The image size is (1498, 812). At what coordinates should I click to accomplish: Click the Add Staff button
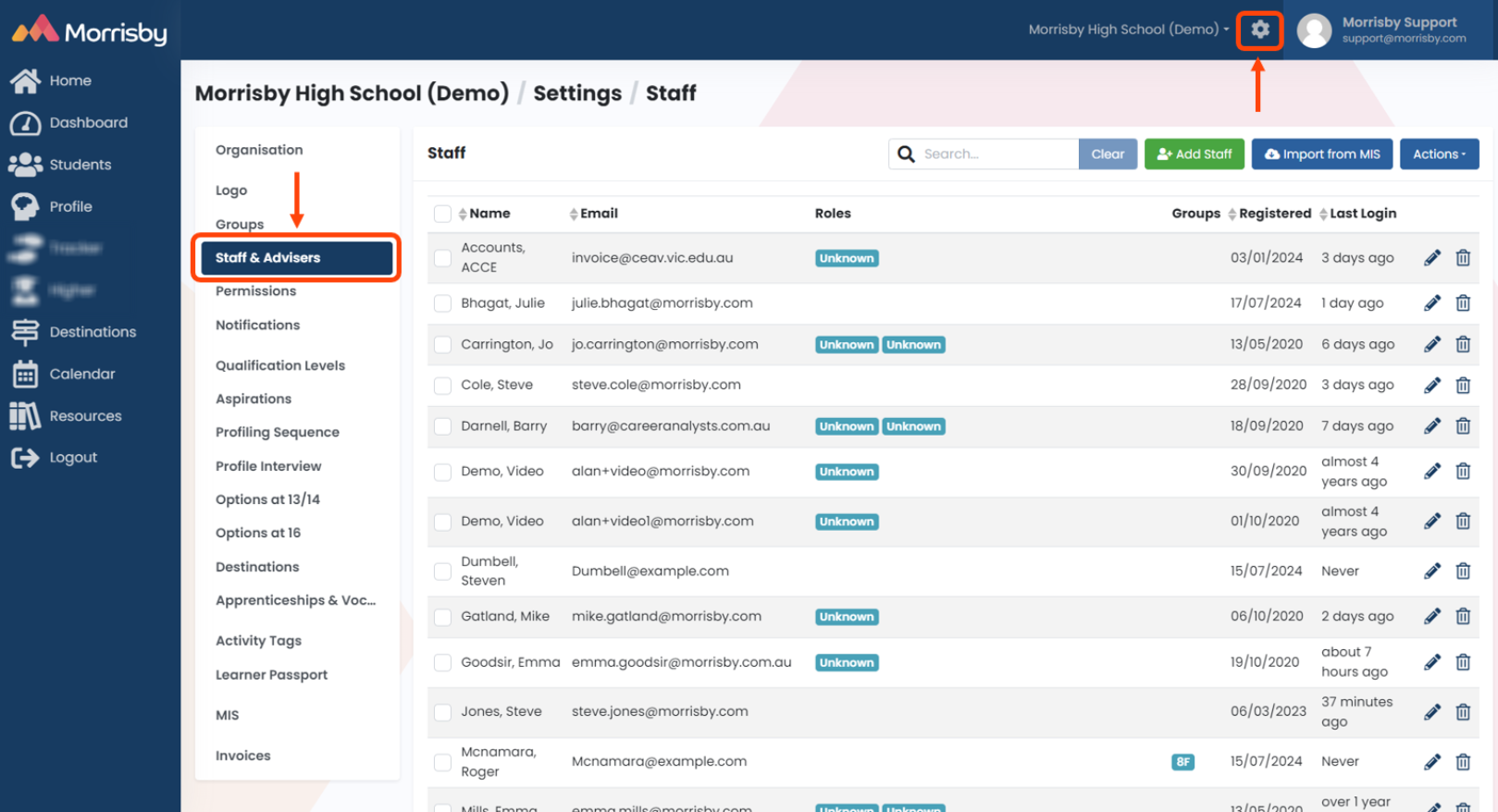(1195, 154)
